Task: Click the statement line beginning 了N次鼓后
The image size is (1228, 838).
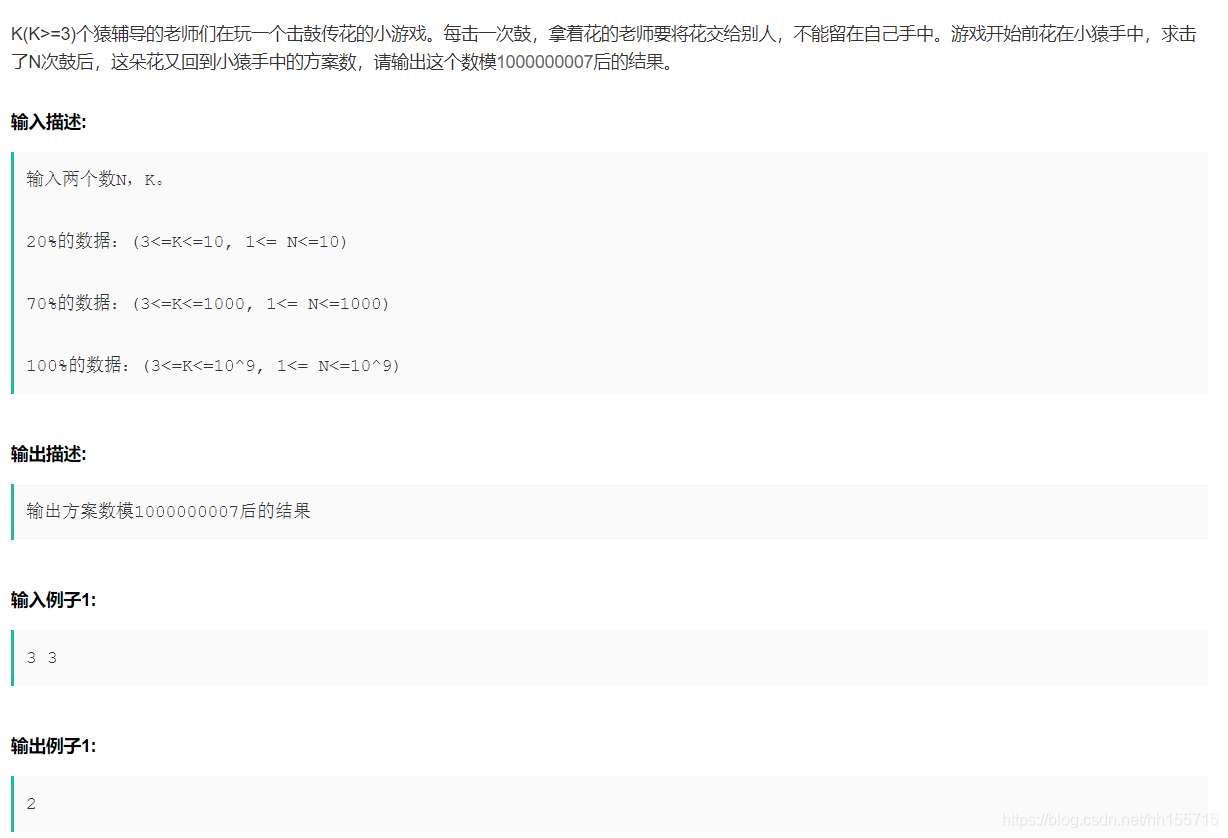Action: coord(343,64)
